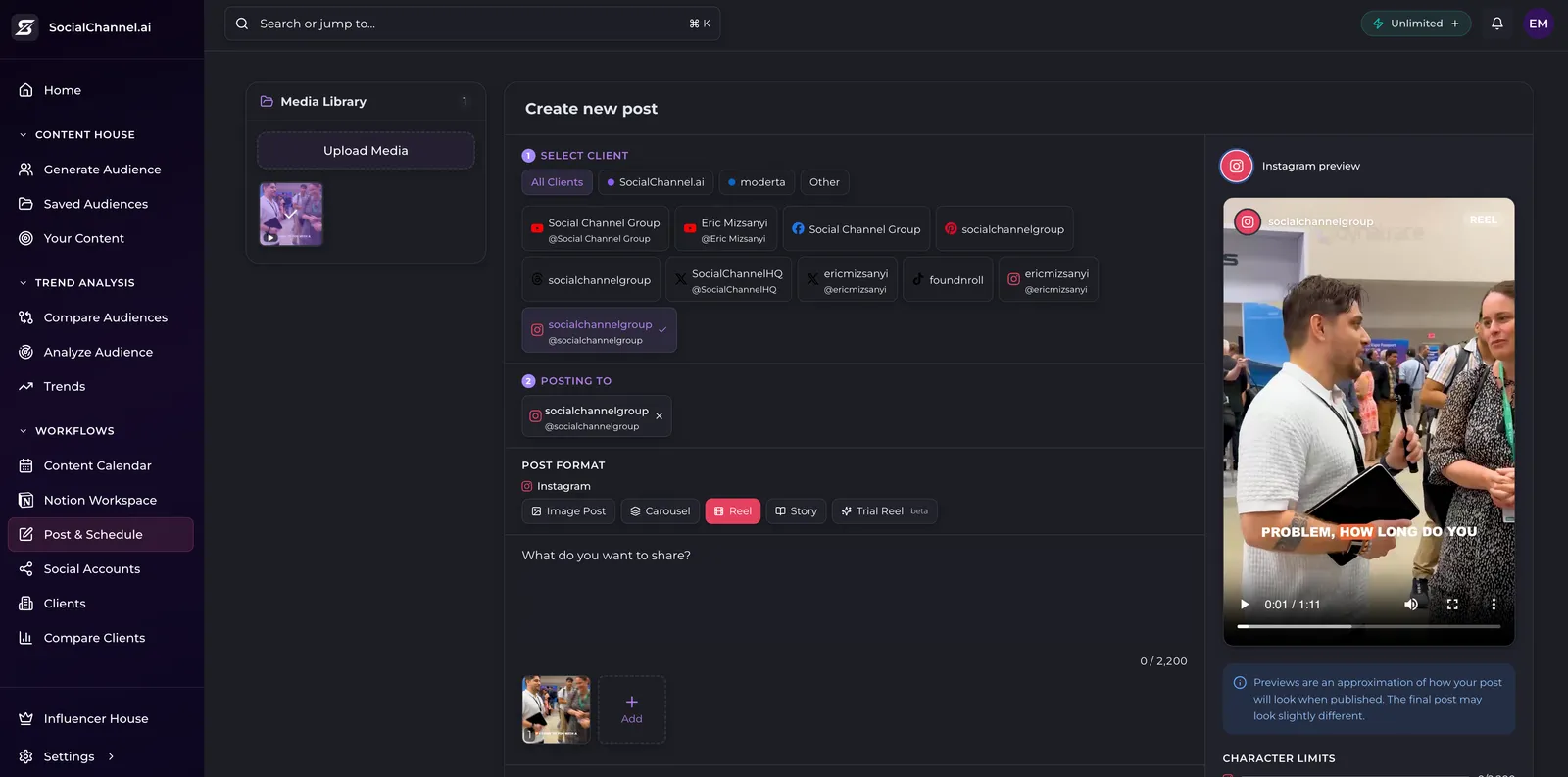The height and width of the screenshot is (777, 1568).
Task: Select YouTube Eric Mizsanyi account
Action: coord(726,229)
